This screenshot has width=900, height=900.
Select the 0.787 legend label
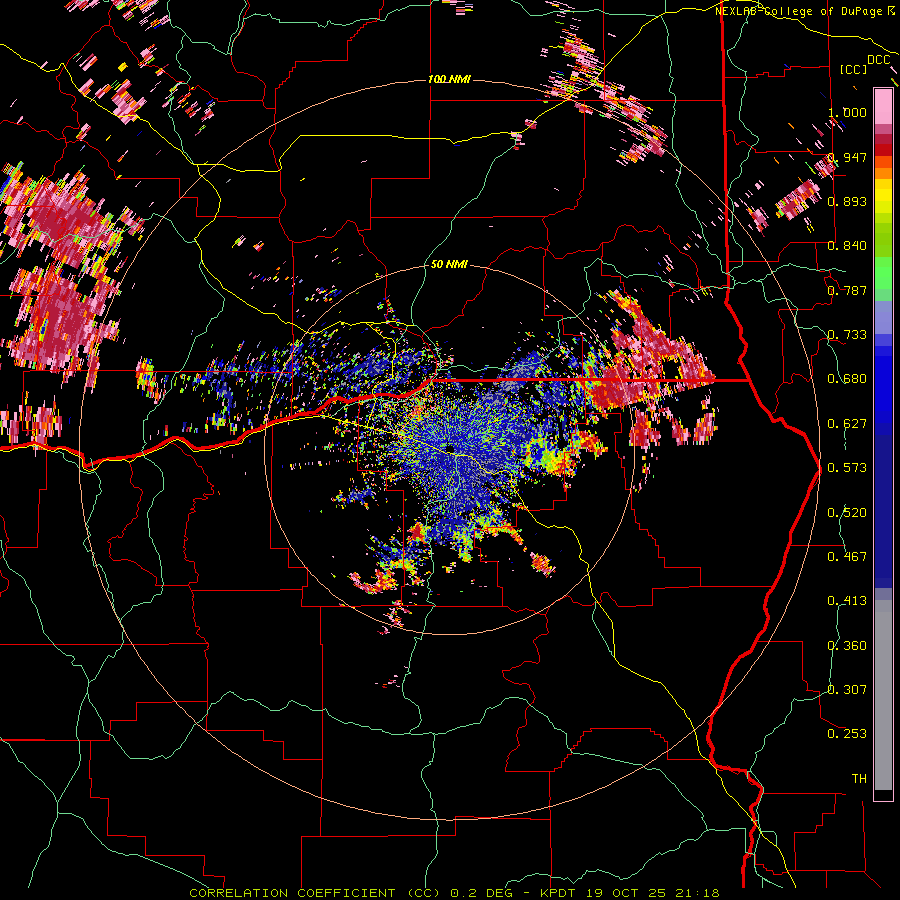click(847, 290)
